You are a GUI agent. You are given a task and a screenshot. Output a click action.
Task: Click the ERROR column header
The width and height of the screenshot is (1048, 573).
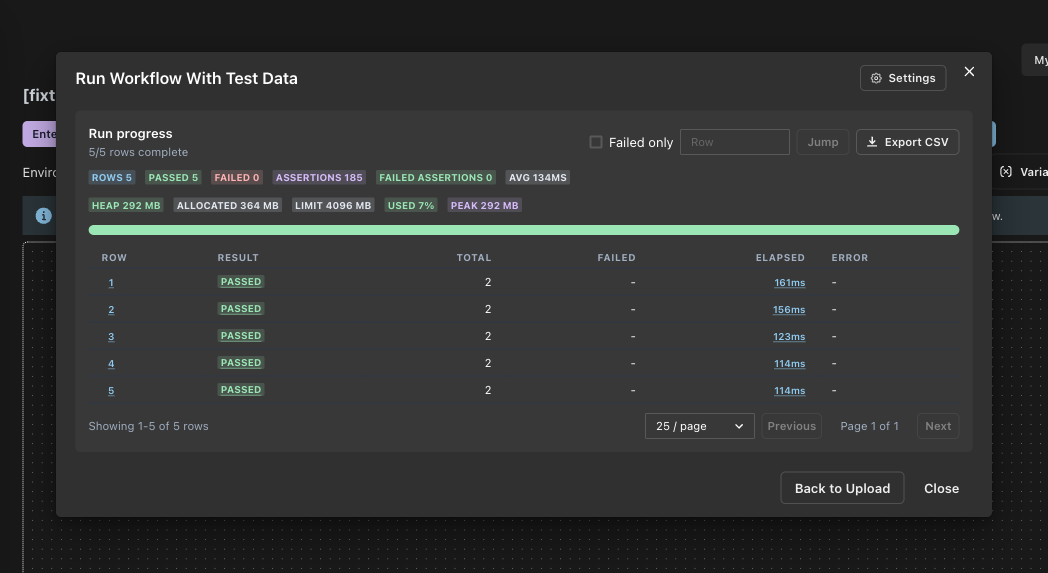pos(849,257)
